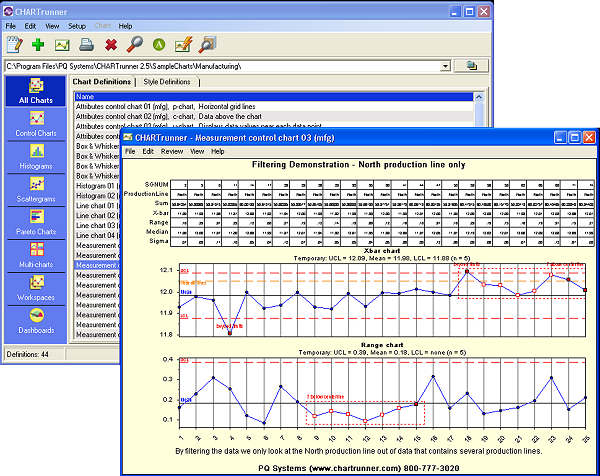This screenshot has width=600, height=476.
Task: Click the display chart toolbar icon
Action: [62, 45]
